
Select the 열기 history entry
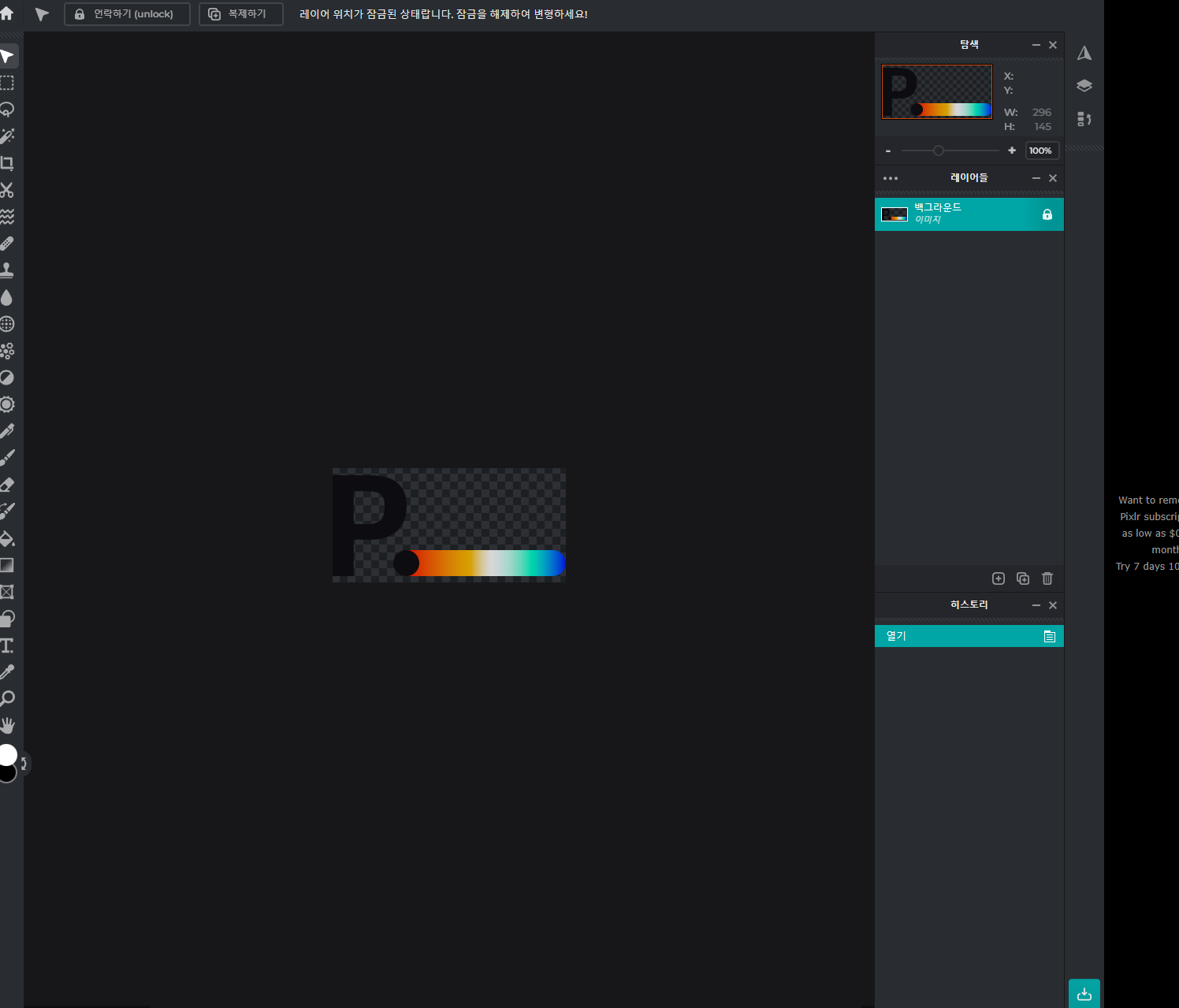969,636
